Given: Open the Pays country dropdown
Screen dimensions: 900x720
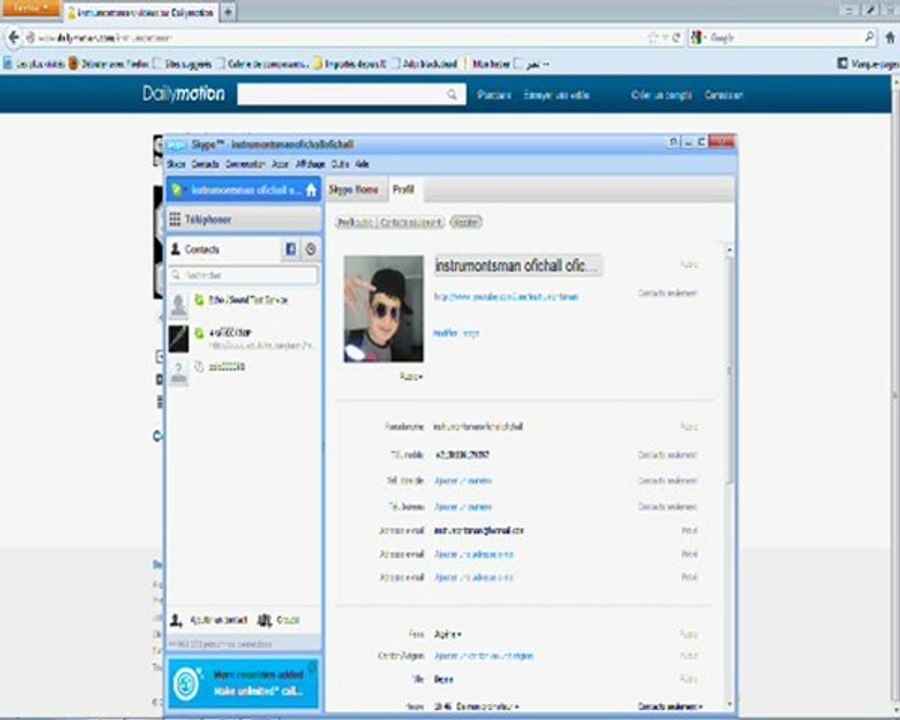Looking at the screenshot, I should click(448, 634).
